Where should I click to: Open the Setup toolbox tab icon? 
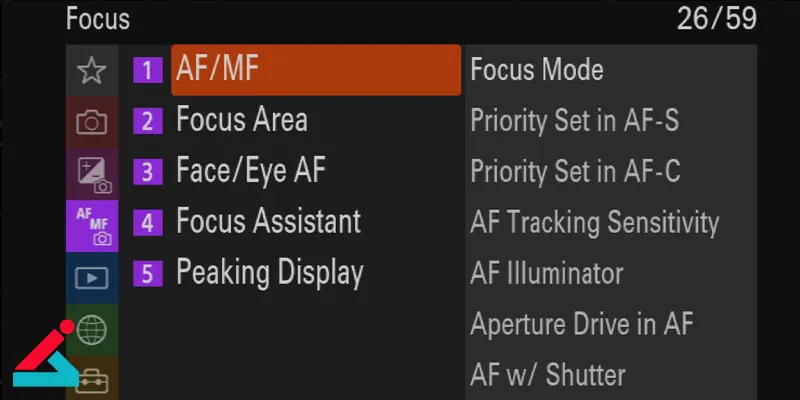[x=92, y=380]
